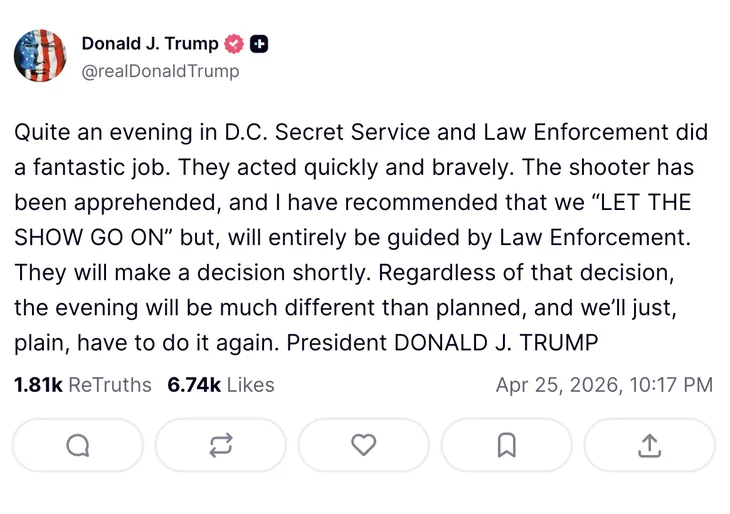
Task: Click the black plus badge beside the name
Action: (x=259, y=44)
